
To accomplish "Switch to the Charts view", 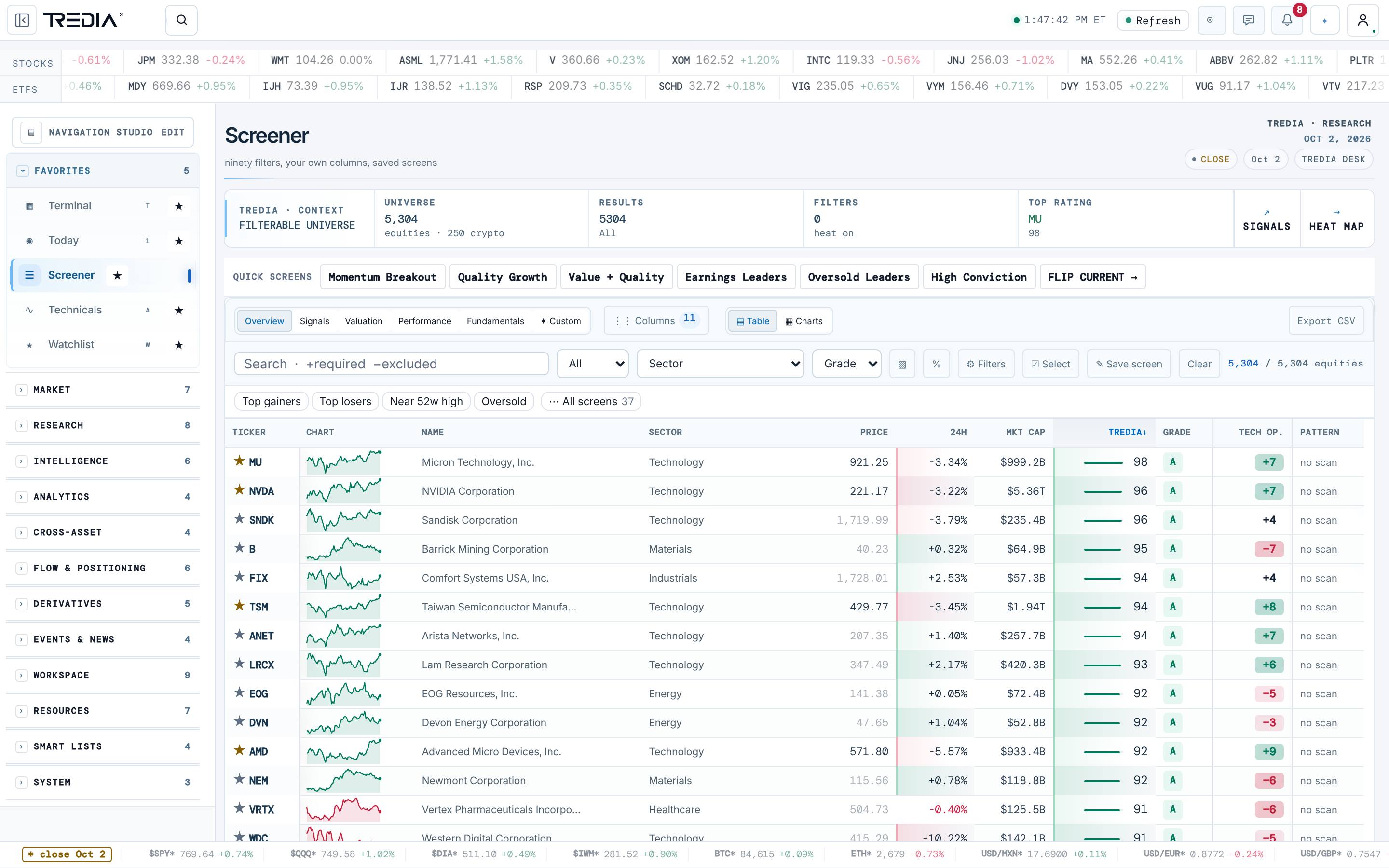I will [803, 321].
